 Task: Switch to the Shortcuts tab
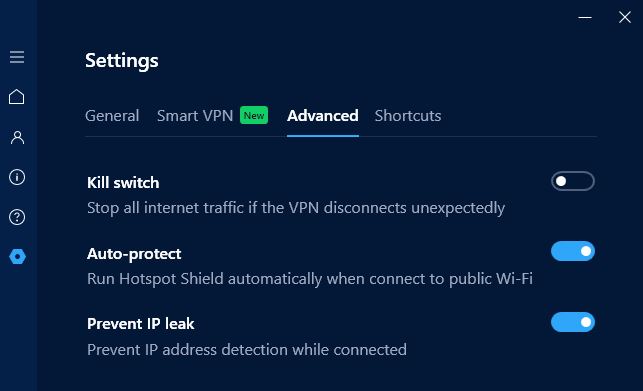tap(408, 116)
